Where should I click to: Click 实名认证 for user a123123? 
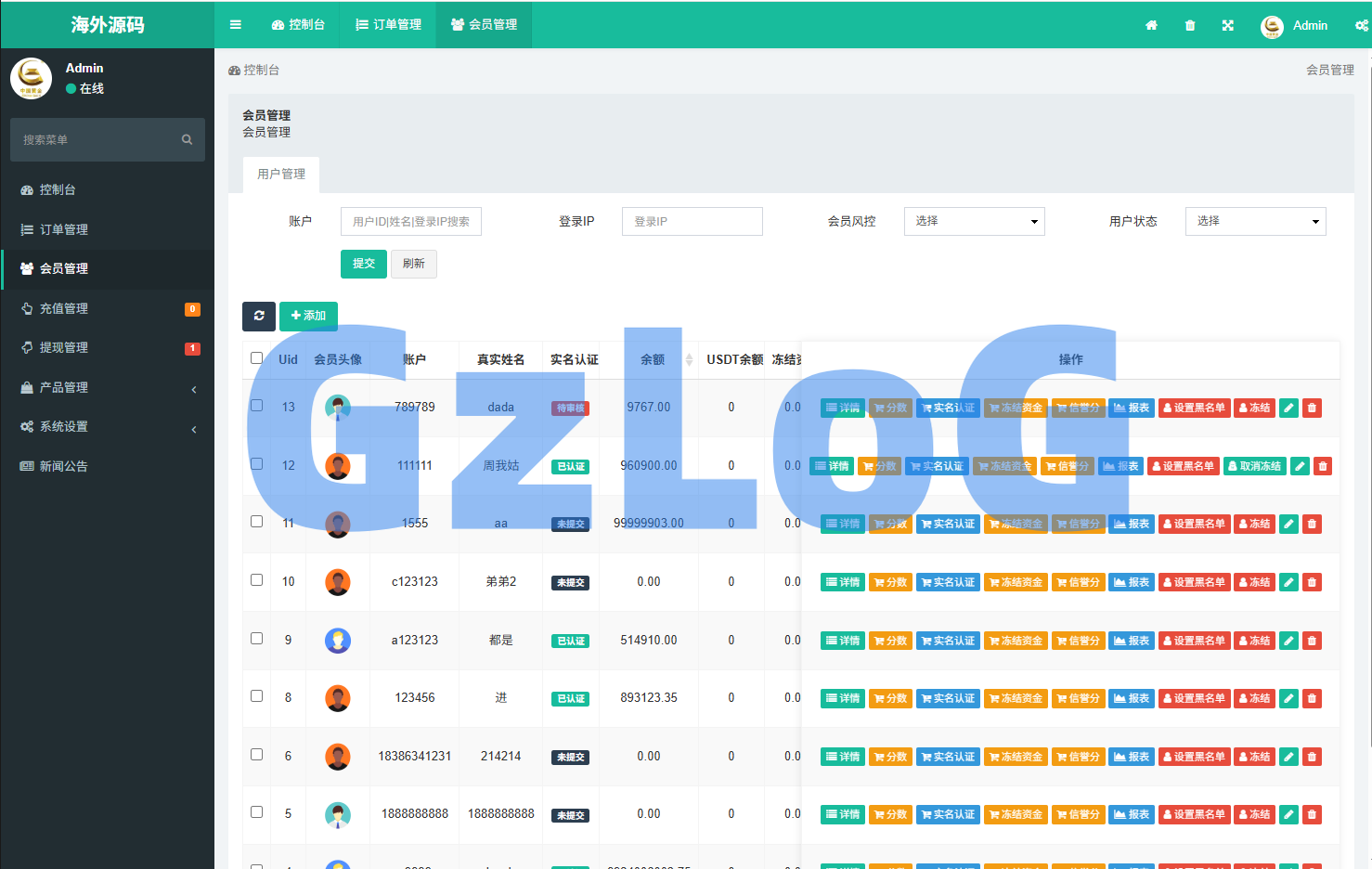pos(948,641)
